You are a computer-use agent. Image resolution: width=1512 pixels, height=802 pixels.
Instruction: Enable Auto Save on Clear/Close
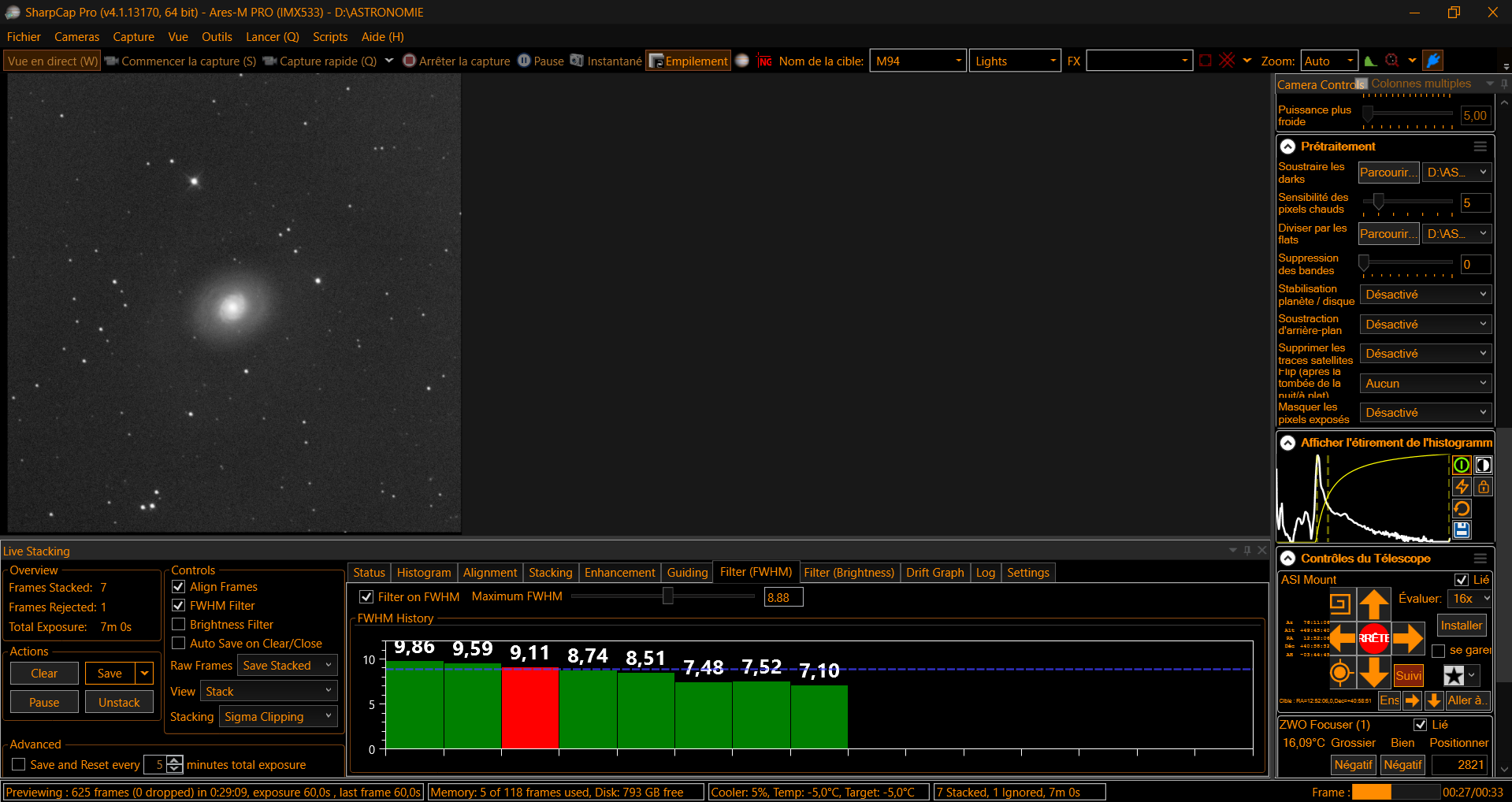click(x=179, y=644)
